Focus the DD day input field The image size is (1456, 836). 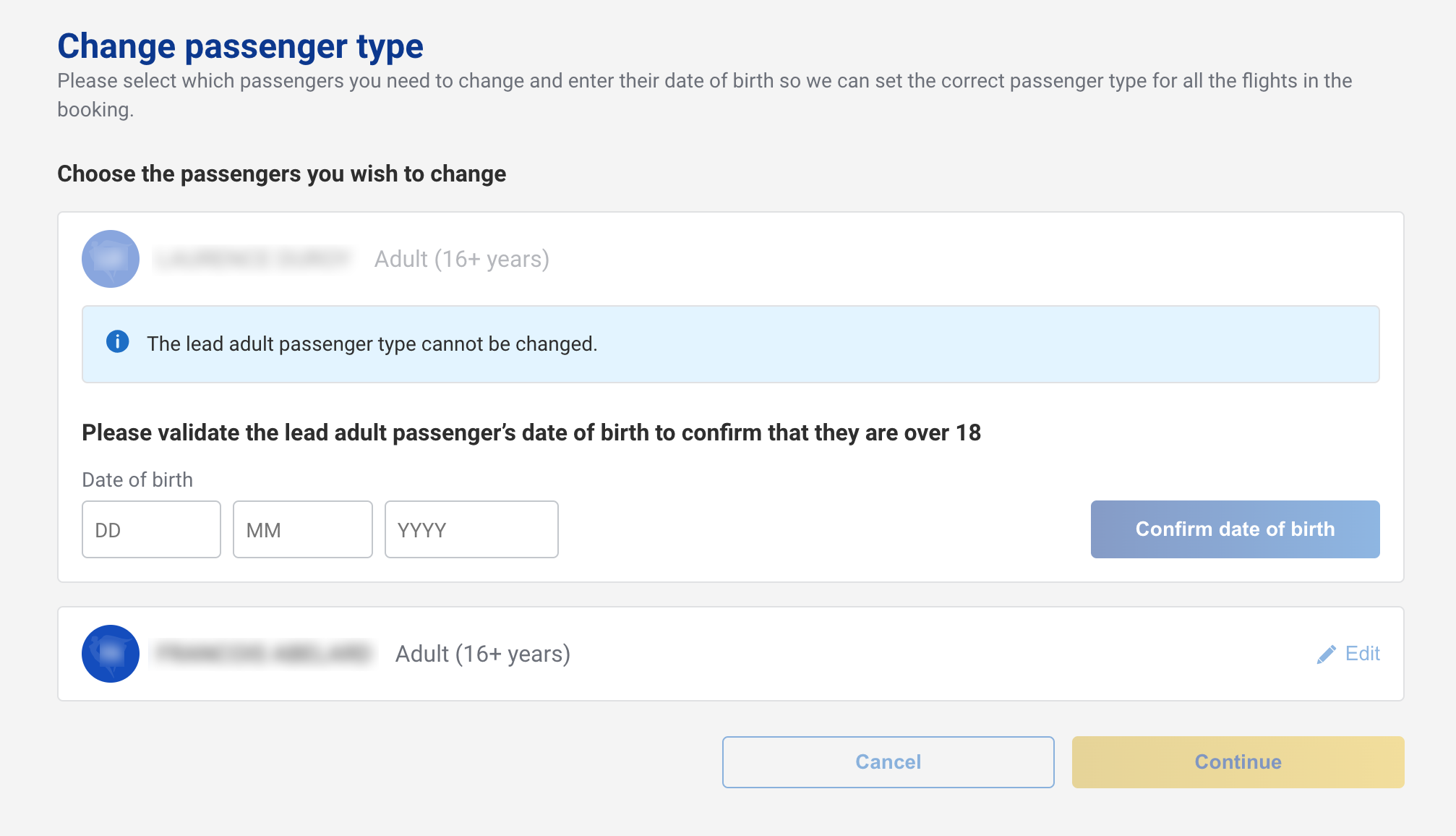tap(151, 529)
